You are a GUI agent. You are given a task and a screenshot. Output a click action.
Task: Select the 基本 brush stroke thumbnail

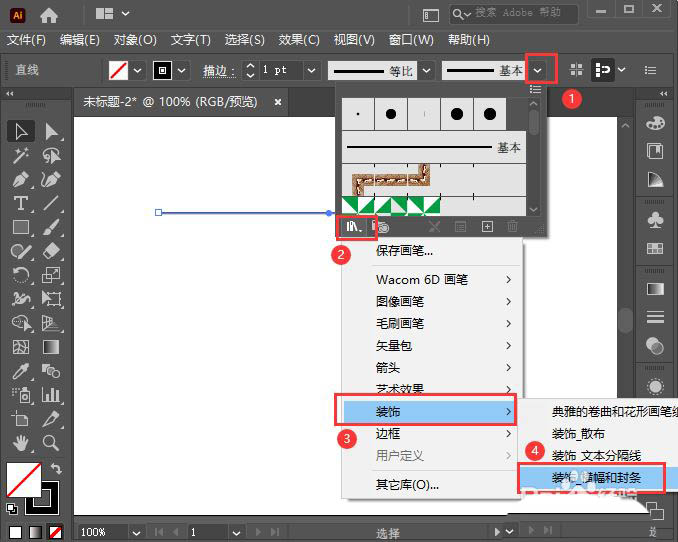(434, 148)
